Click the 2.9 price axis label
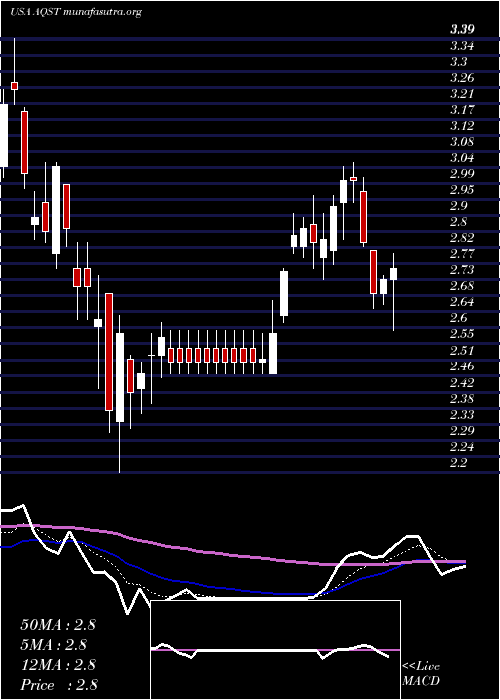This screenshot has width=500, height=700. coord(459,206)
